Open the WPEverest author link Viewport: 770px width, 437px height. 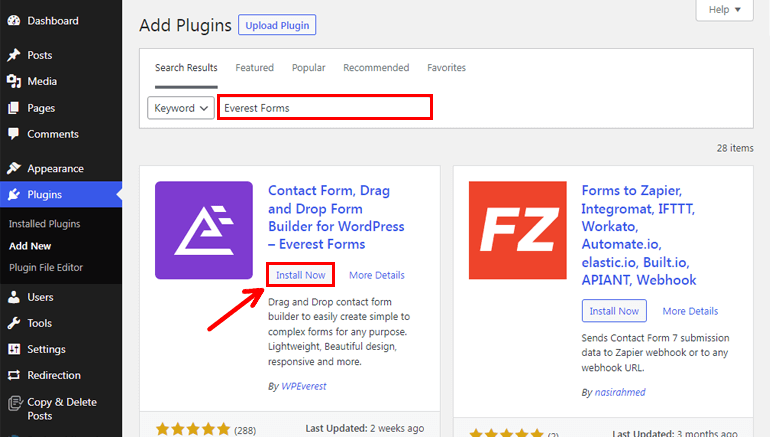point(303,386)
